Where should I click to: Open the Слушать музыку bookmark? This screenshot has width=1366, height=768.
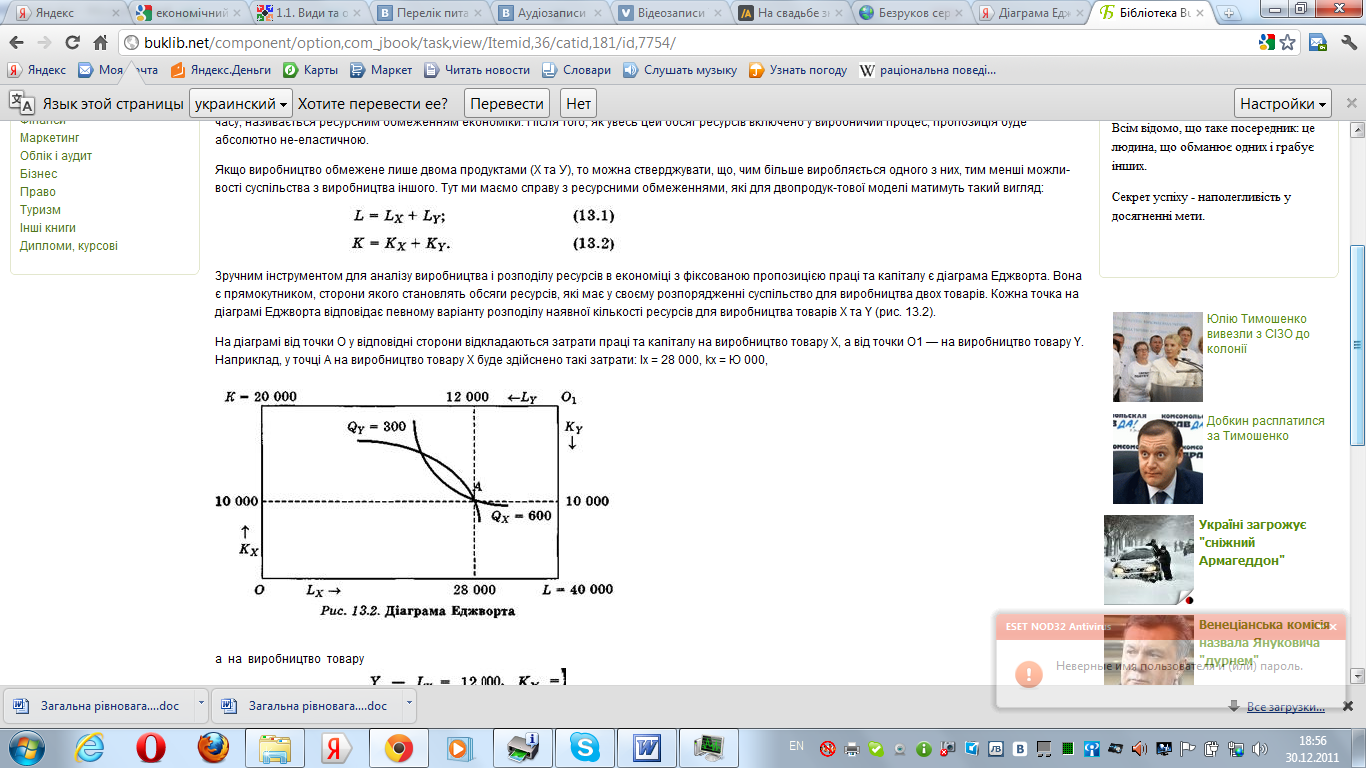coord(680,70)
